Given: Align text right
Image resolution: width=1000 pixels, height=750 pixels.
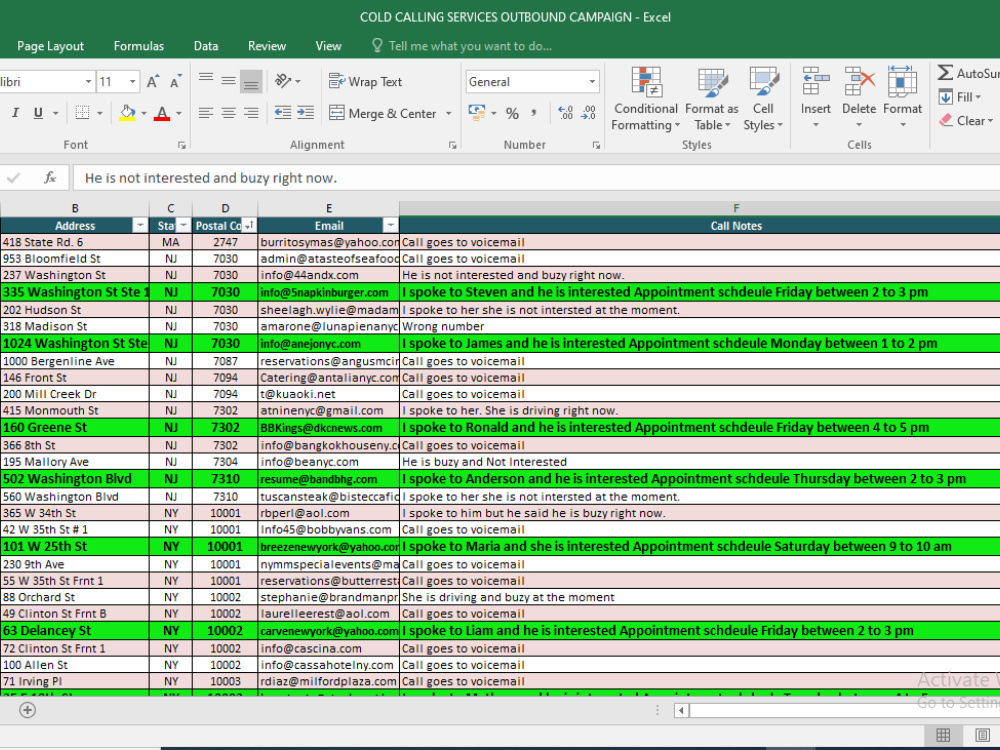Looking at the screenshot, I should point(251,113).
